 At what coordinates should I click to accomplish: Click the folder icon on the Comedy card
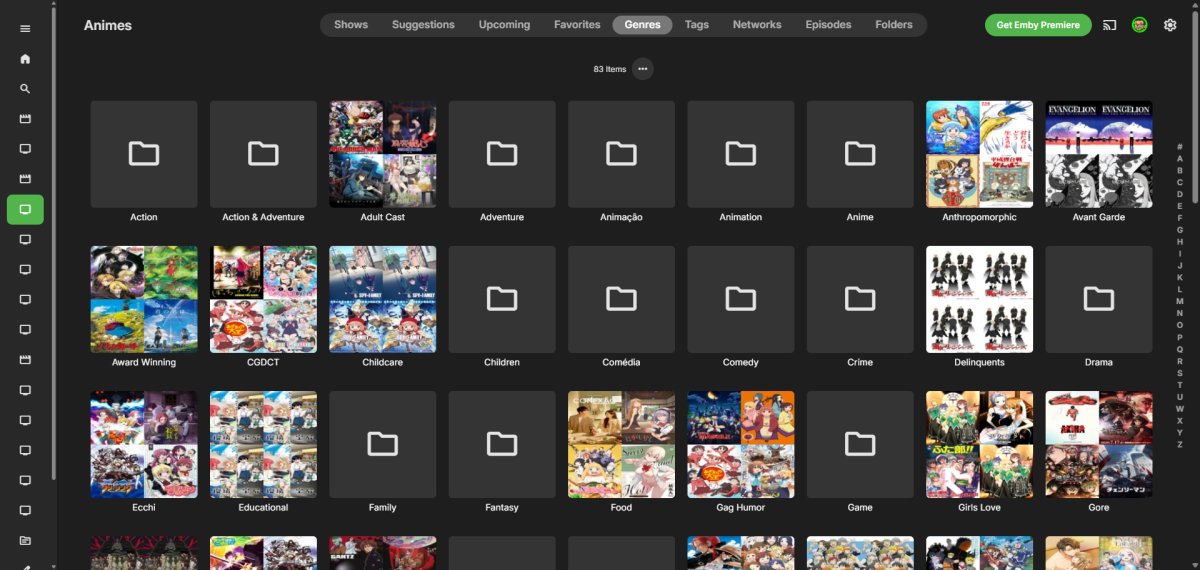click(x=741, y=299)
